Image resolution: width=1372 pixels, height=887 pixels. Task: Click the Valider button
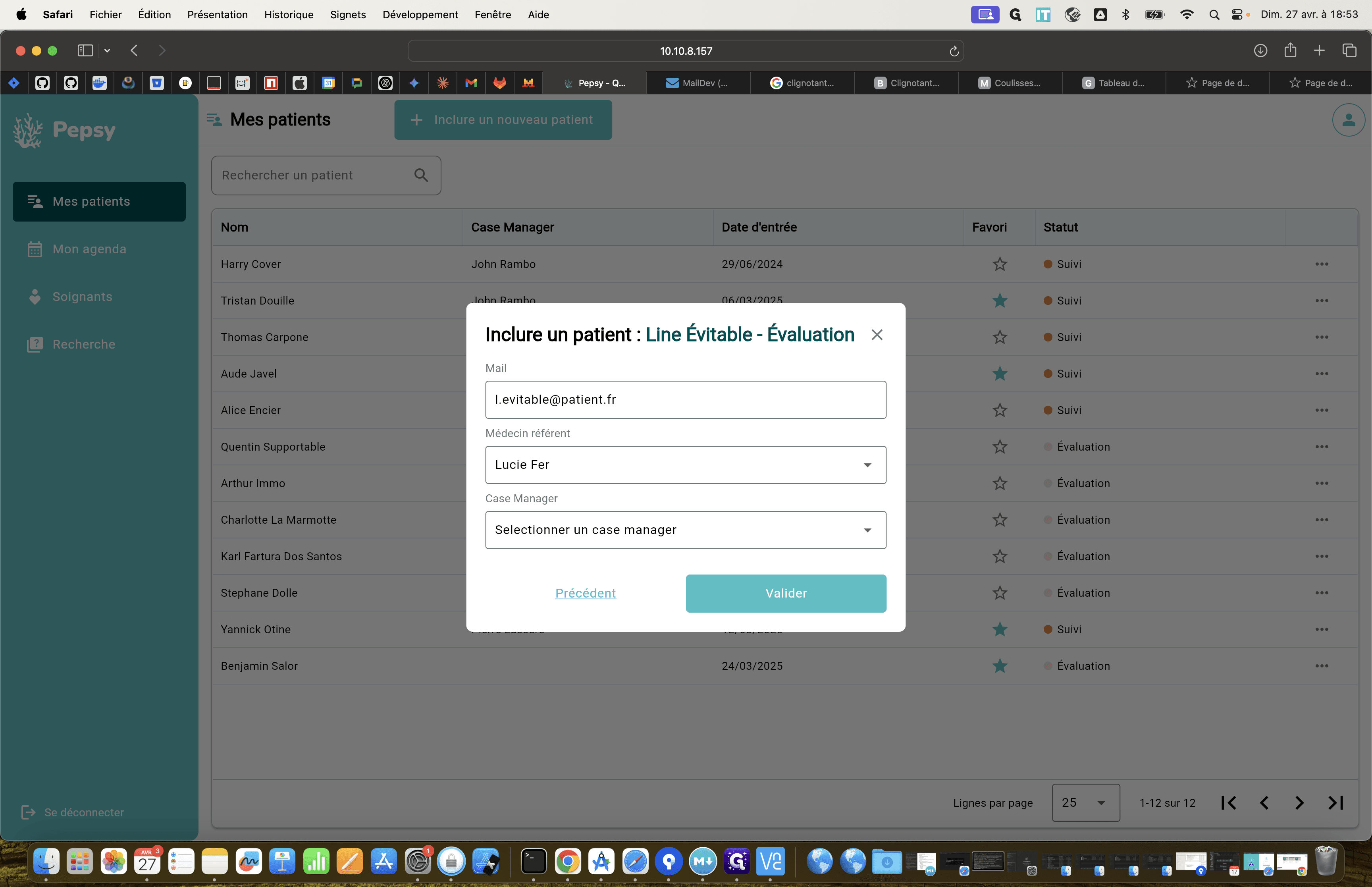[786, 593]
